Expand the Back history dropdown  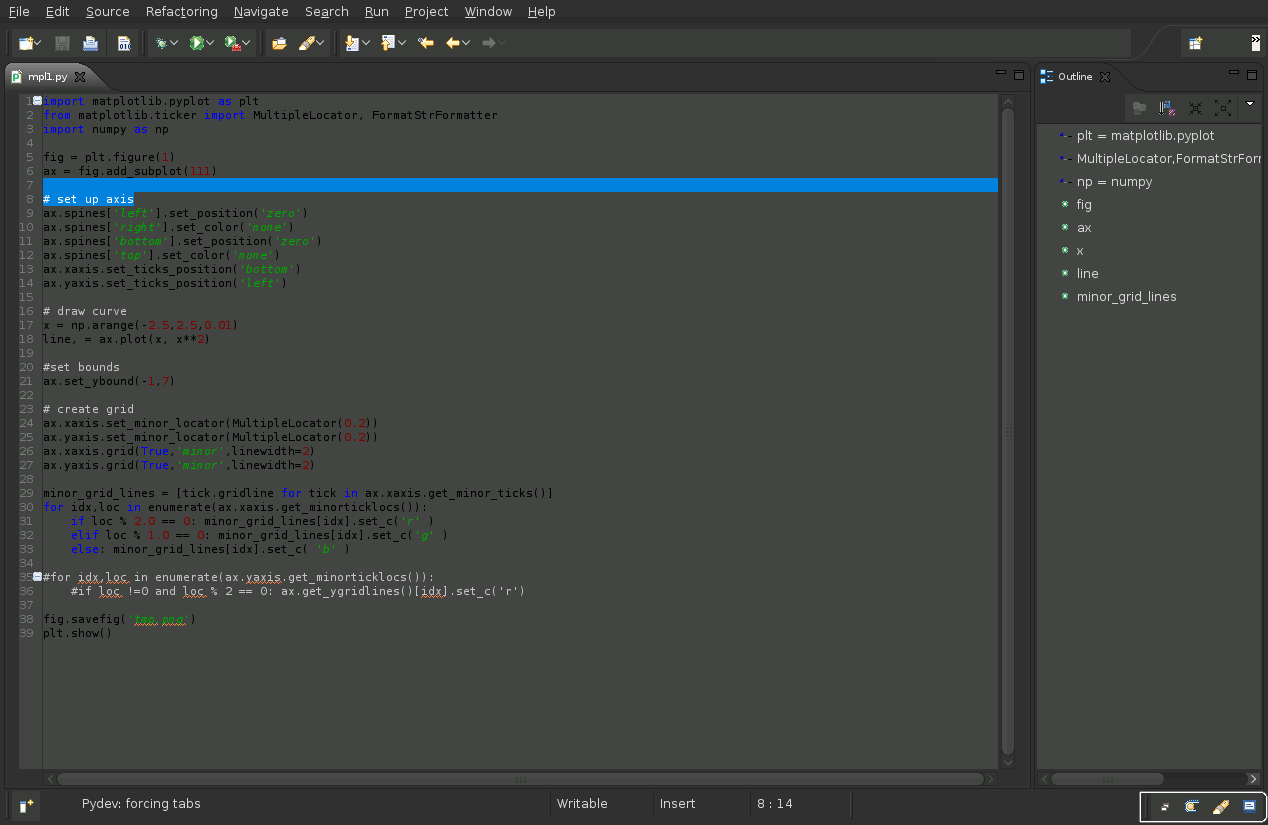point(466,43)
